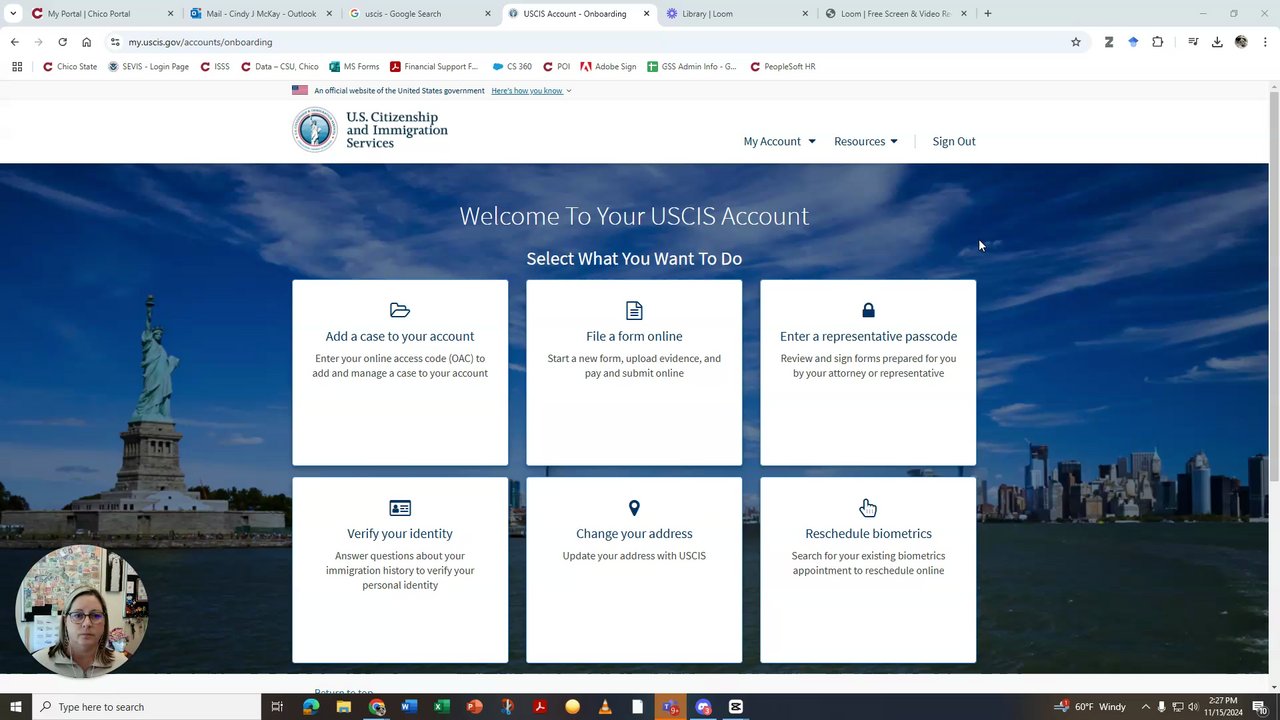
Task: Open the Chrome downloads icon
Action: point(1217,42)
